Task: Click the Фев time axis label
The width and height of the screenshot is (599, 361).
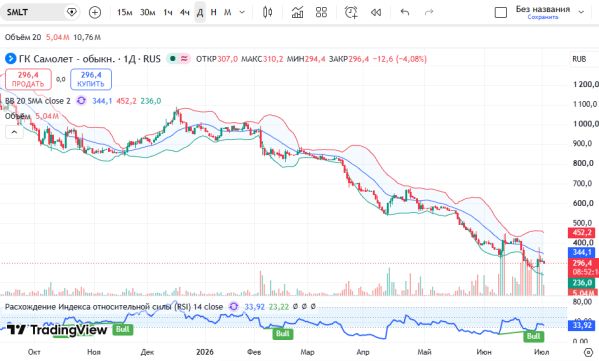Action: click(x=254, y=352)
